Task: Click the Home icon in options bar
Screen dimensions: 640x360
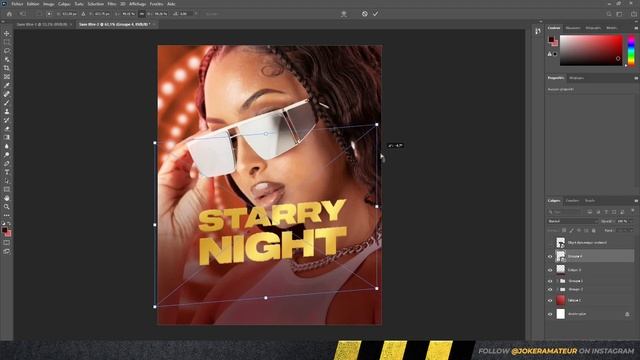Action: 9,13
